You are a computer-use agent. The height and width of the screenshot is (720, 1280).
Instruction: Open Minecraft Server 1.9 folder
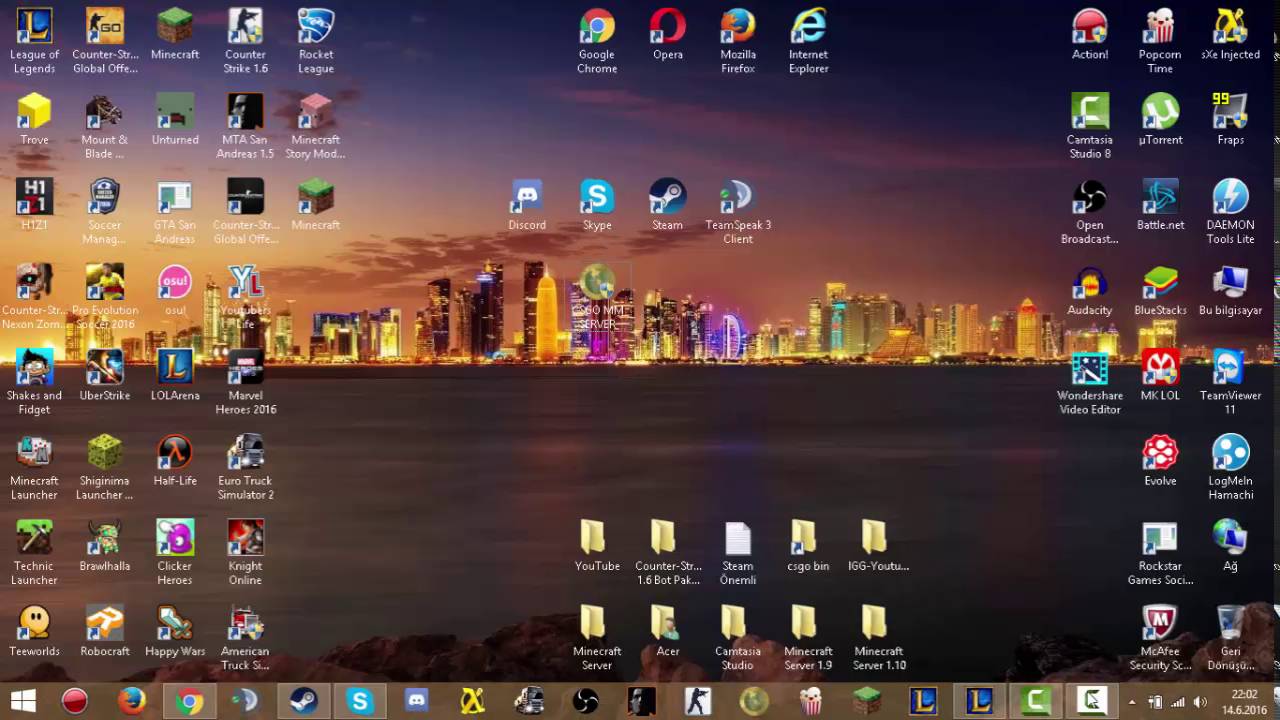[x=808, y=636]
